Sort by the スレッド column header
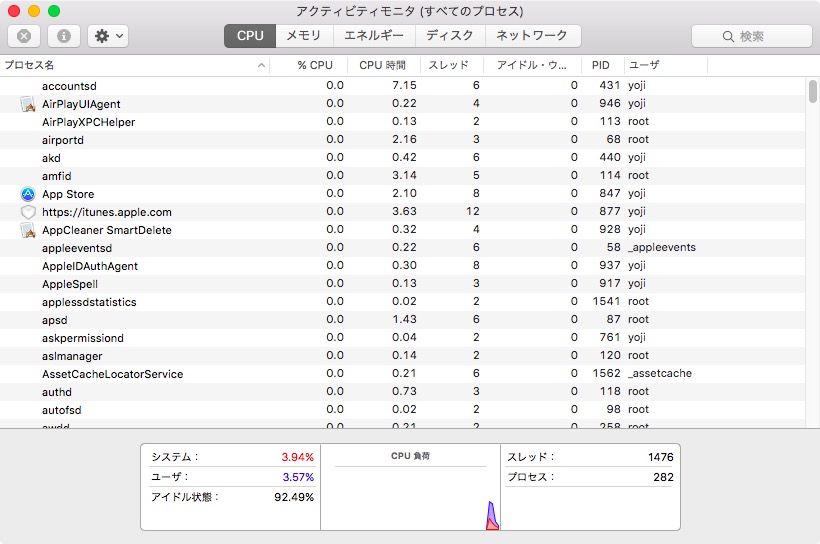820x544 pixels. coord(452,65)
